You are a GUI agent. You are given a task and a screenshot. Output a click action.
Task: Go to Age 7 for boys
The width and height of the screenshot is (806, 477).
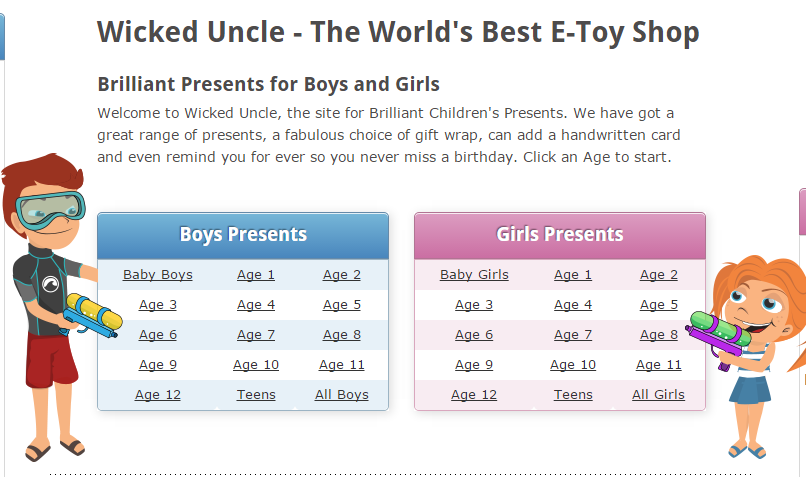pos(256,335)
